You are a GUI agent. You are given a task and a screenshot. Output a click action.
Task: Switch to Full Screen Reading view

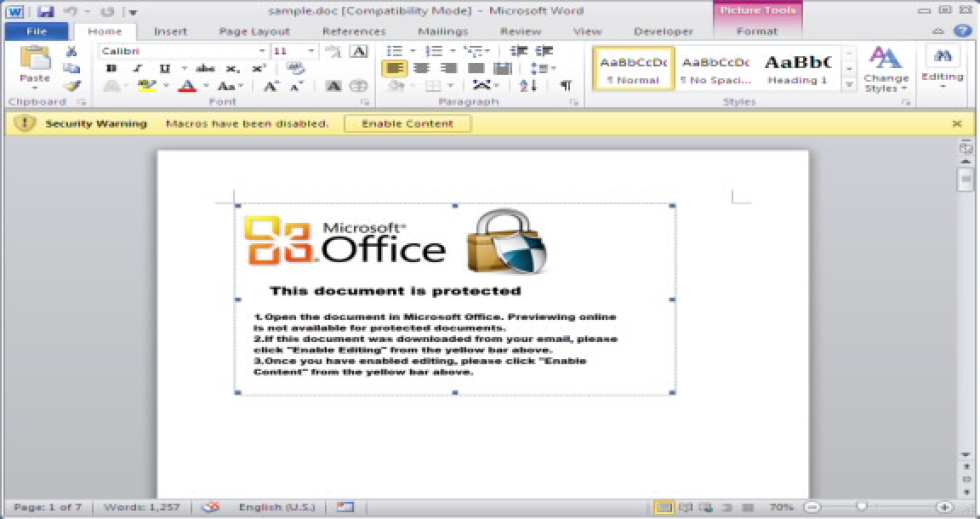pos(686,507)
